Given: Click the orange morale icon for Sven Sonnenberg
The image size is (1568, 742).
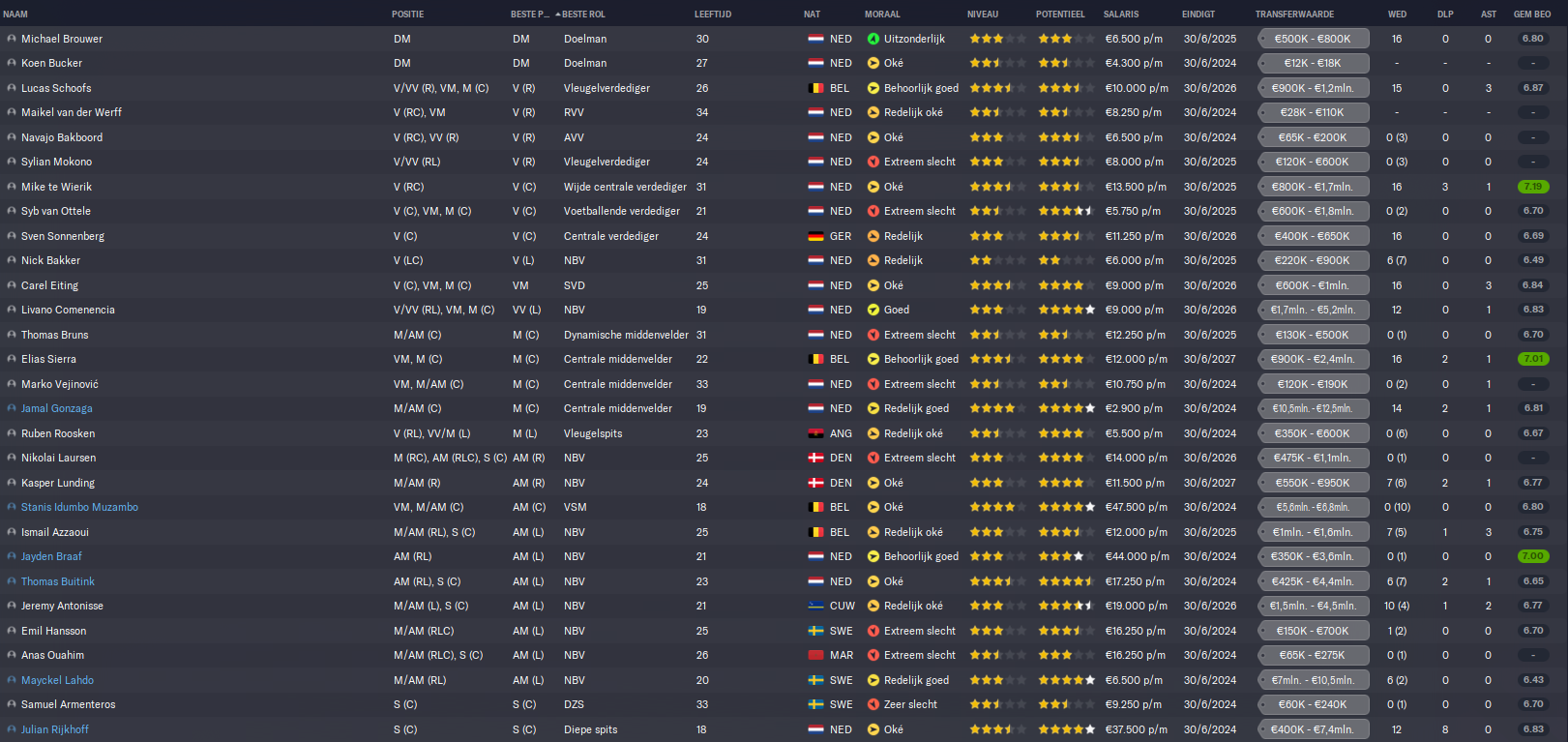Looking at the screenshot, I should 873,236.
